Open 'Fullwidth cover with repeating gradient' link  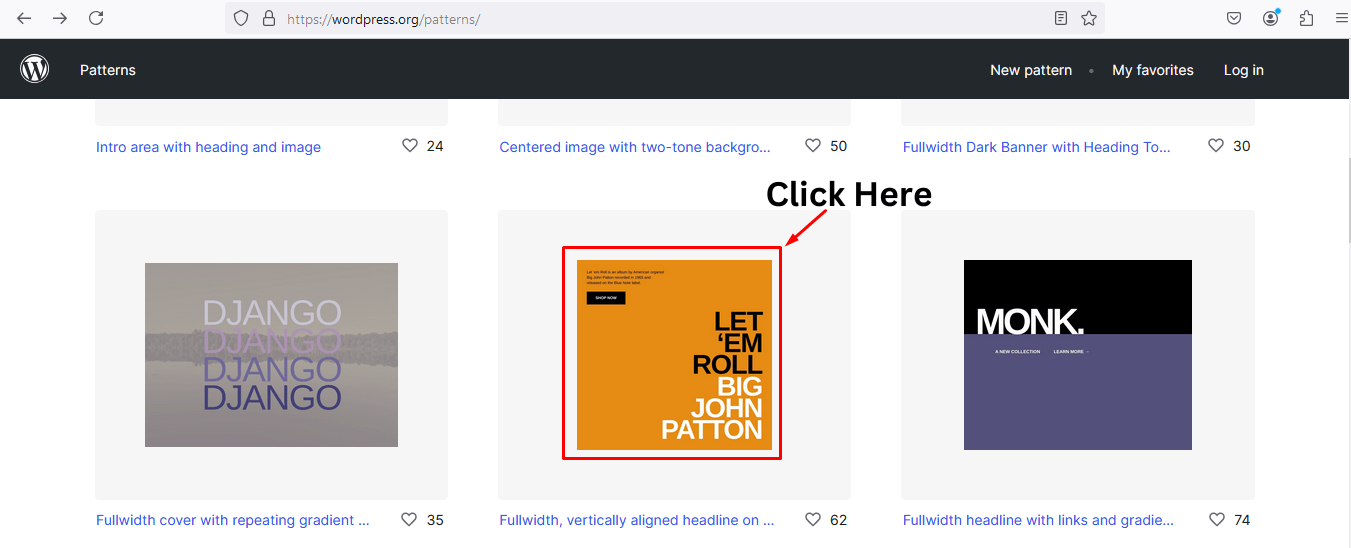232,520
